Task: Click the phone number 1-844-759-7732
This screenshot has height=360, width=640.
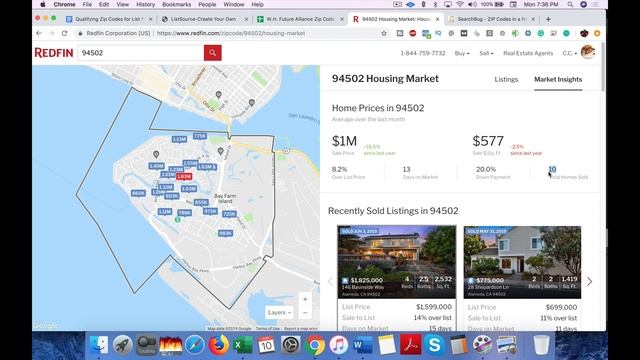Action: (x=423, y=53)
